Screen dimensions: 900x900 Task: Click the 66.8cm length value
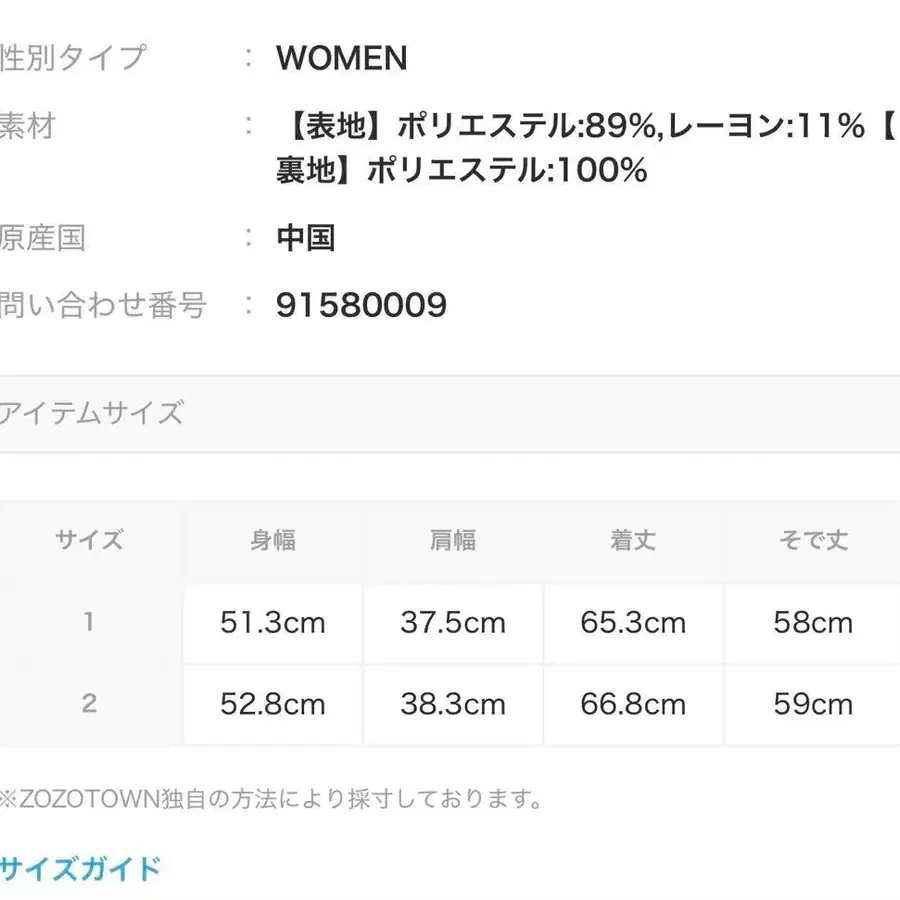tap(632, 704)
